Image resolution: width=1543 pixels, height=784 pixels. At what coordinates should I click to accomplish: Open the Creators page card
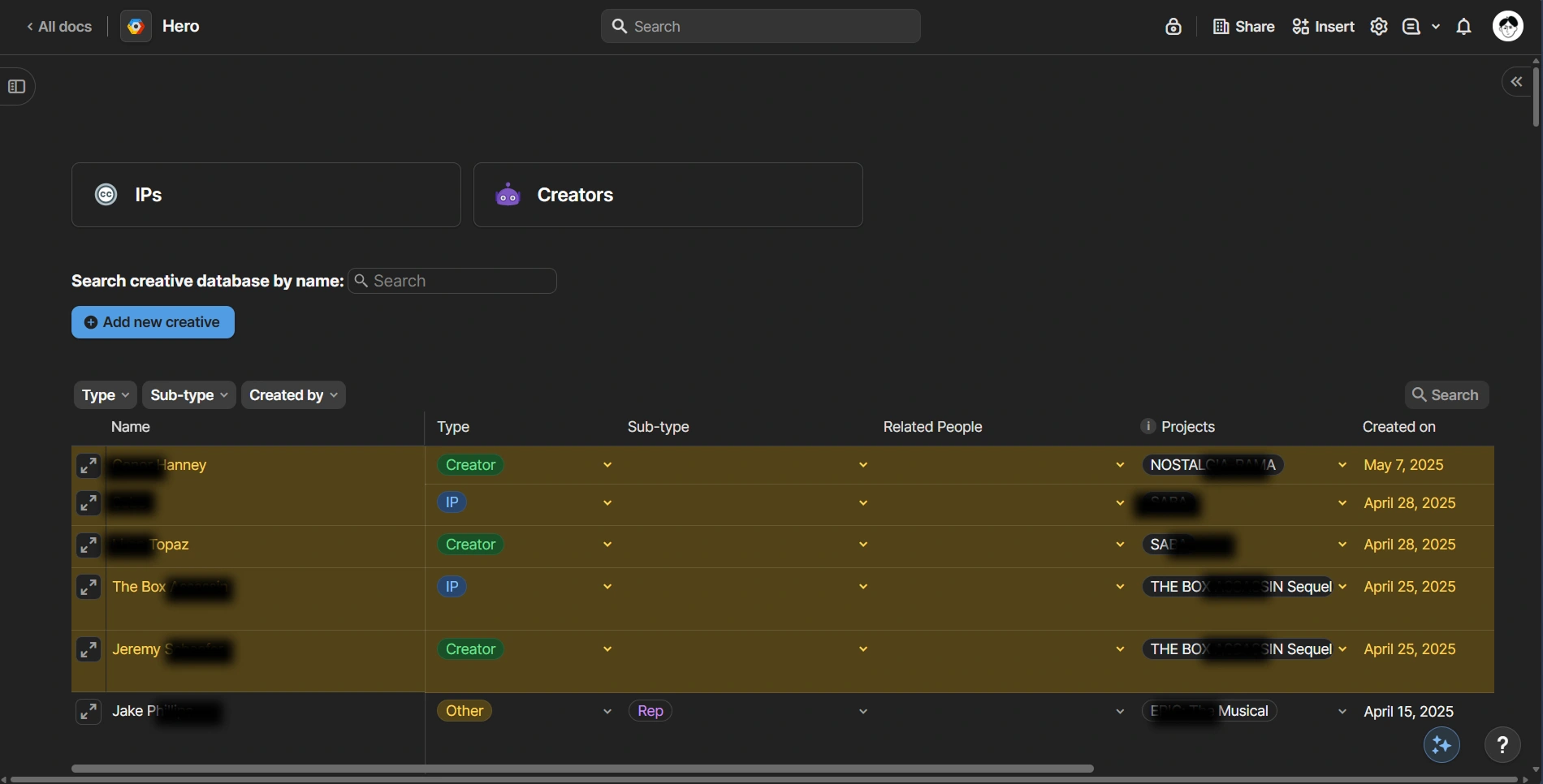668,195
